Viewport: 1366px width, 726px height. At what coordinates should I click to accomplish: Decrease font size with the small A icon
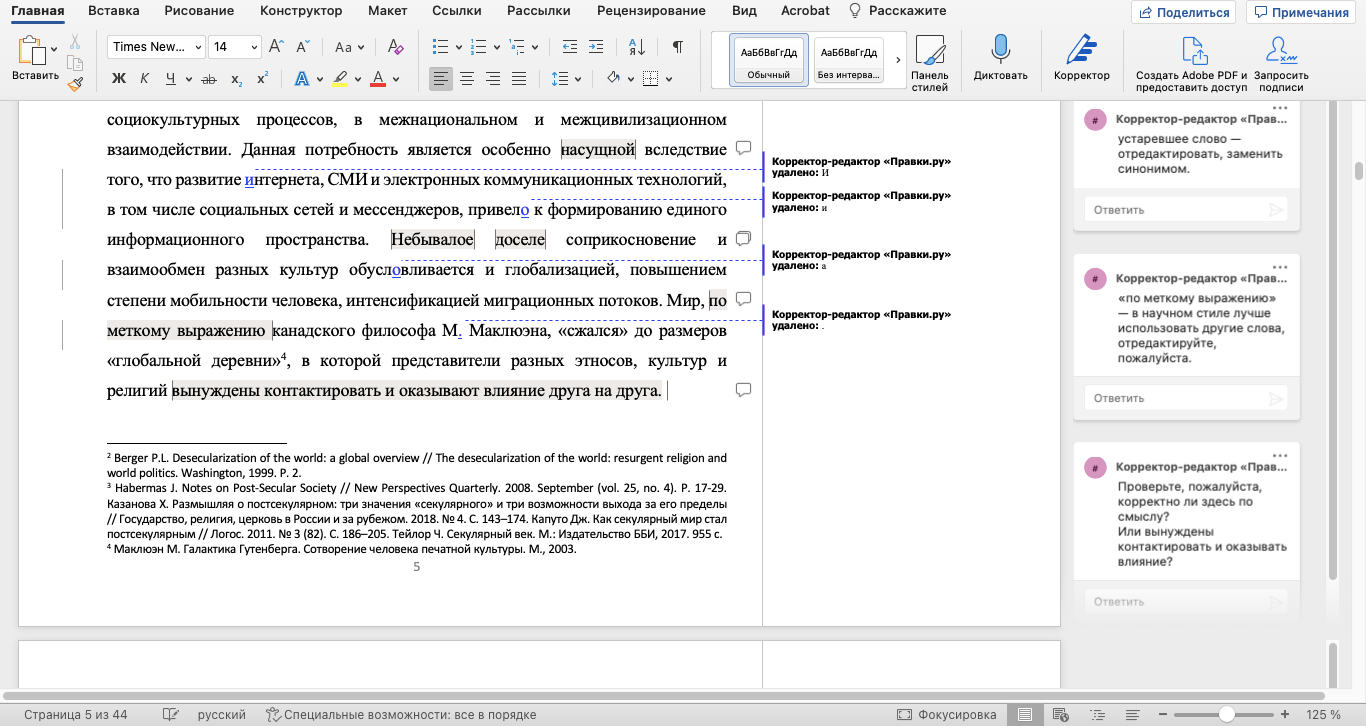click(x=304, y=47)
